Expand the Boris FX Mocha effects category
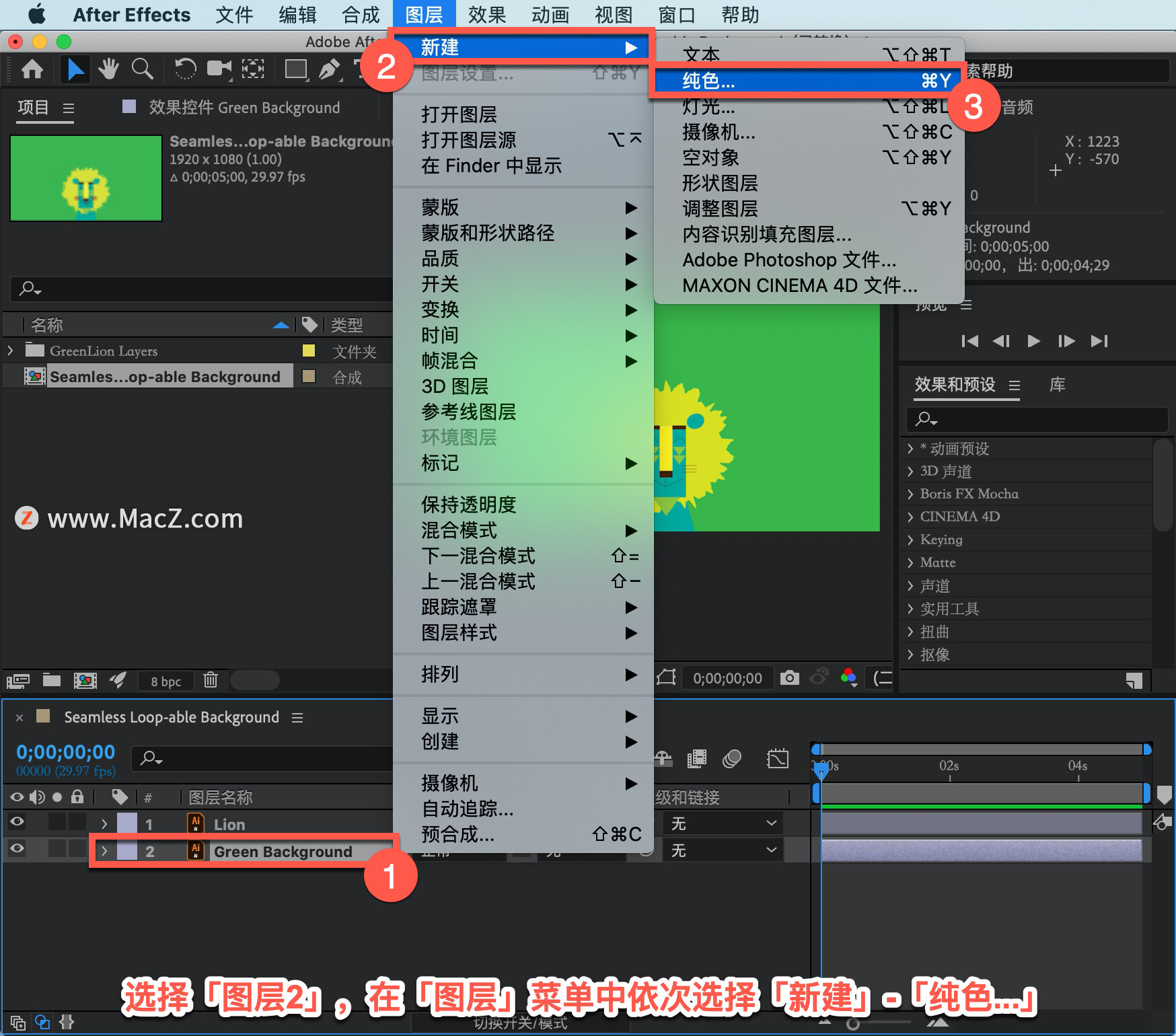Screen dimensions: 1176x1036 tap(910, 494)
